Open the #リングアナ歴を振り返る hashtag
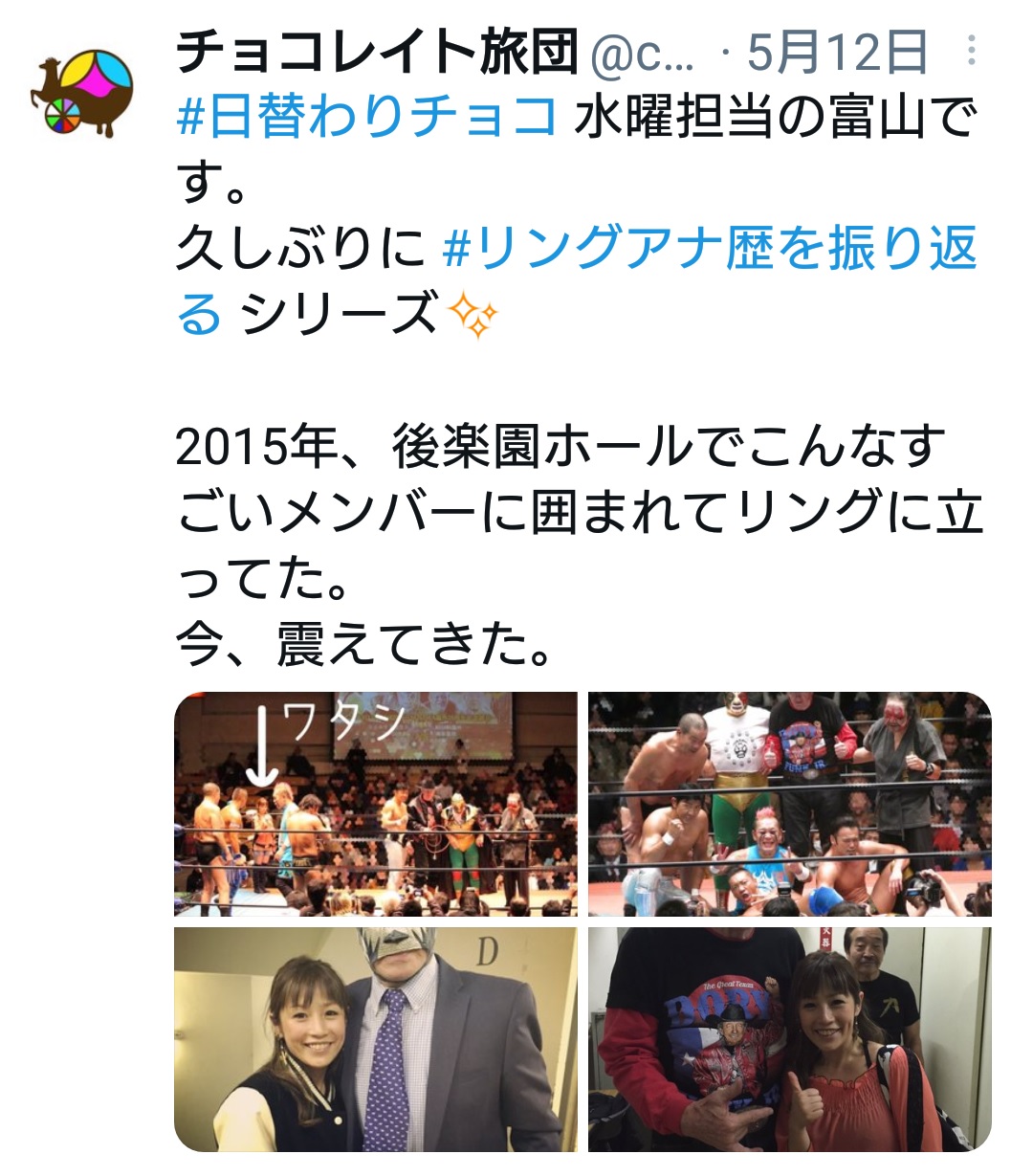This screenshot has height=1176, width=1011. pyautogui.click(x=577, y=281)
